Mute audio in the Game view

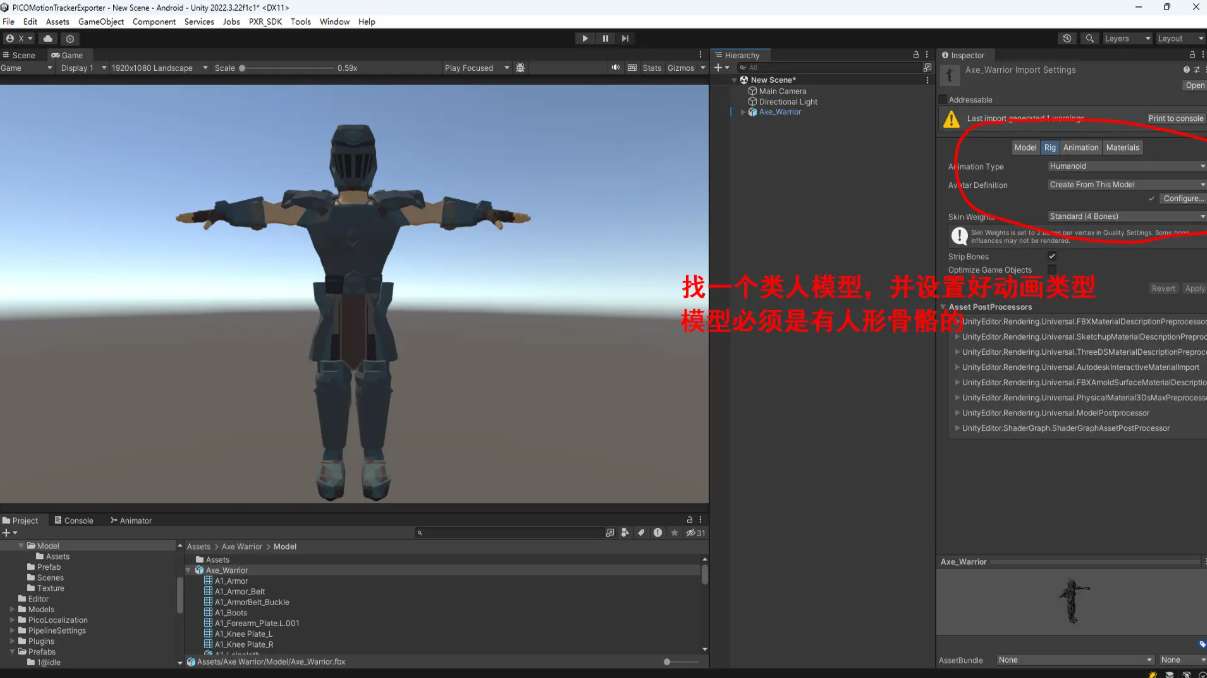point(616,68)
